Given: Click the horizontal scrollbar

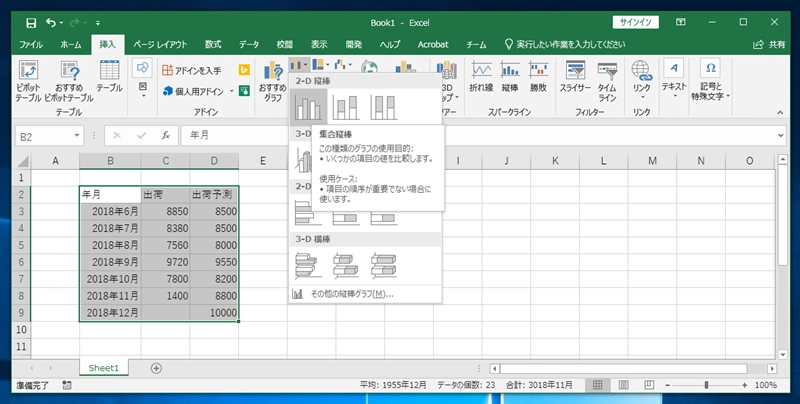Looking at the screenshot, I should pos(624,368).
